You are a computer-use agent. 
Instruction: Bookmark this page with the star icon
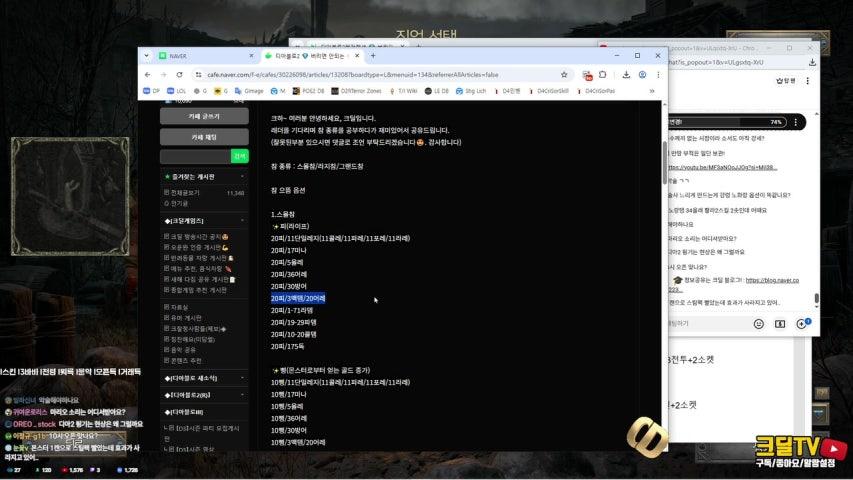tap(564, 75)
